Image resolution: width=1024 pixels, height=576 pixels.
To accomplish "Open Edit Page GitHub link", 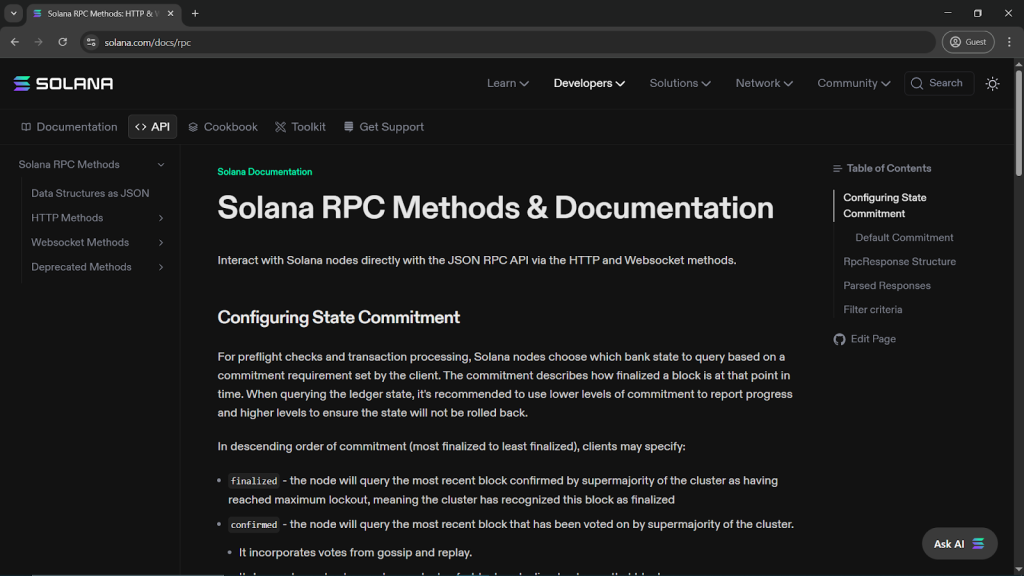I will click(864, 339).
